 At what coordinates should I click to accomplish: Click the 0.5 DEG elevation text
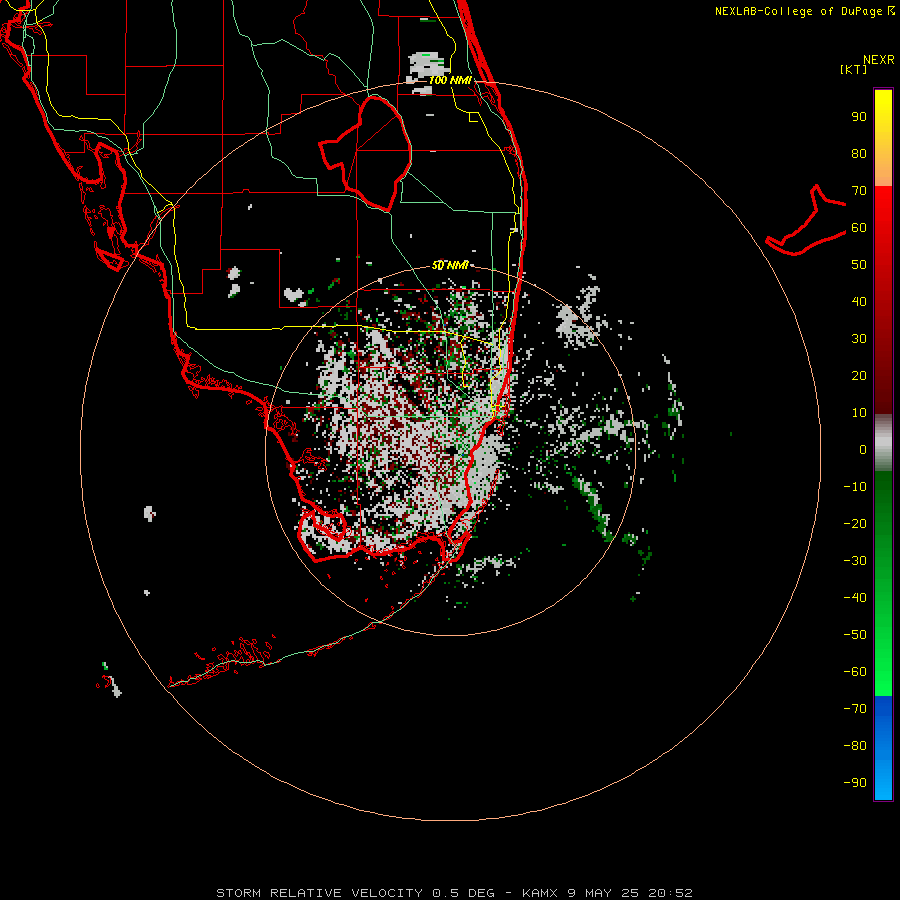tap(463, 893)
